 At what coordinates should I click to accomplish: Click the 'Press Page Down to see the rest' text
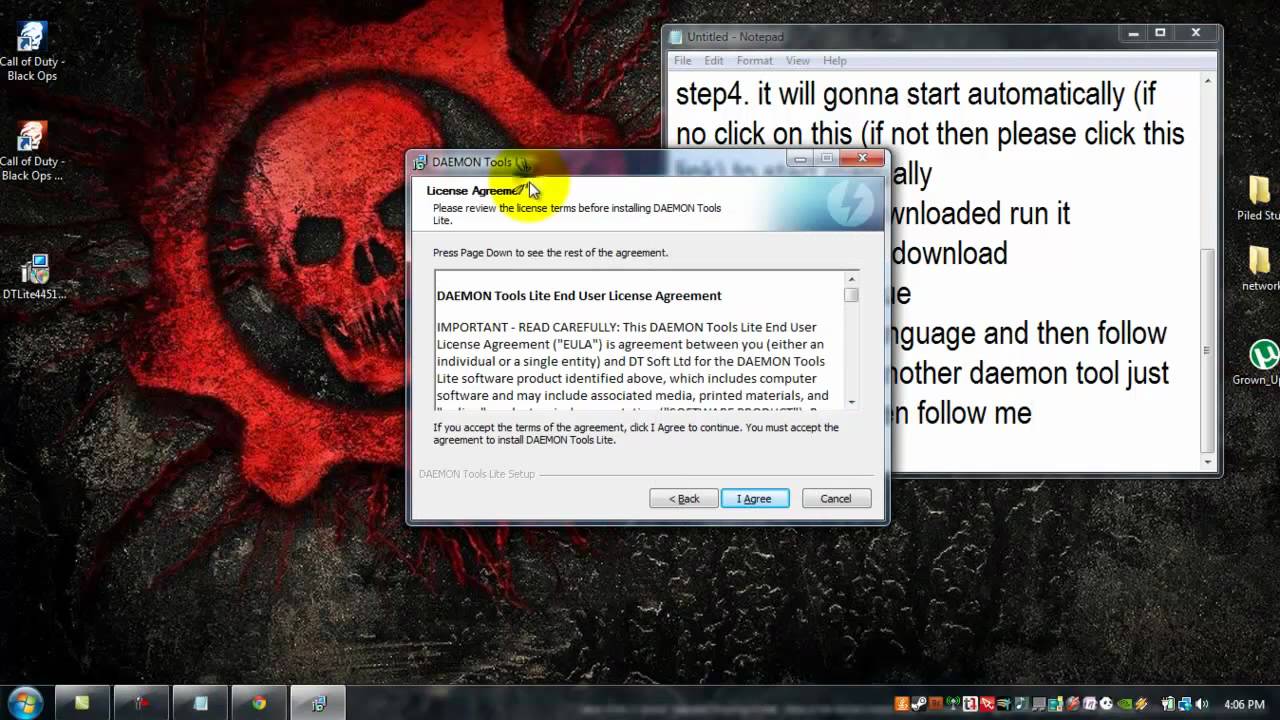pyautogui.click(x=550, y=252)
